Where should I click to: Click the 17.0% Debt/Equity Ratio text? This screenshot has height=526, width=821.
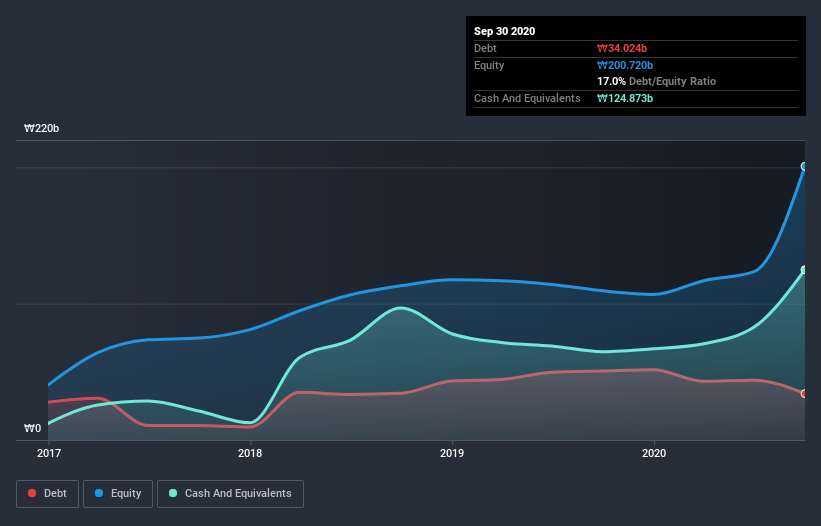pos(657,81)
